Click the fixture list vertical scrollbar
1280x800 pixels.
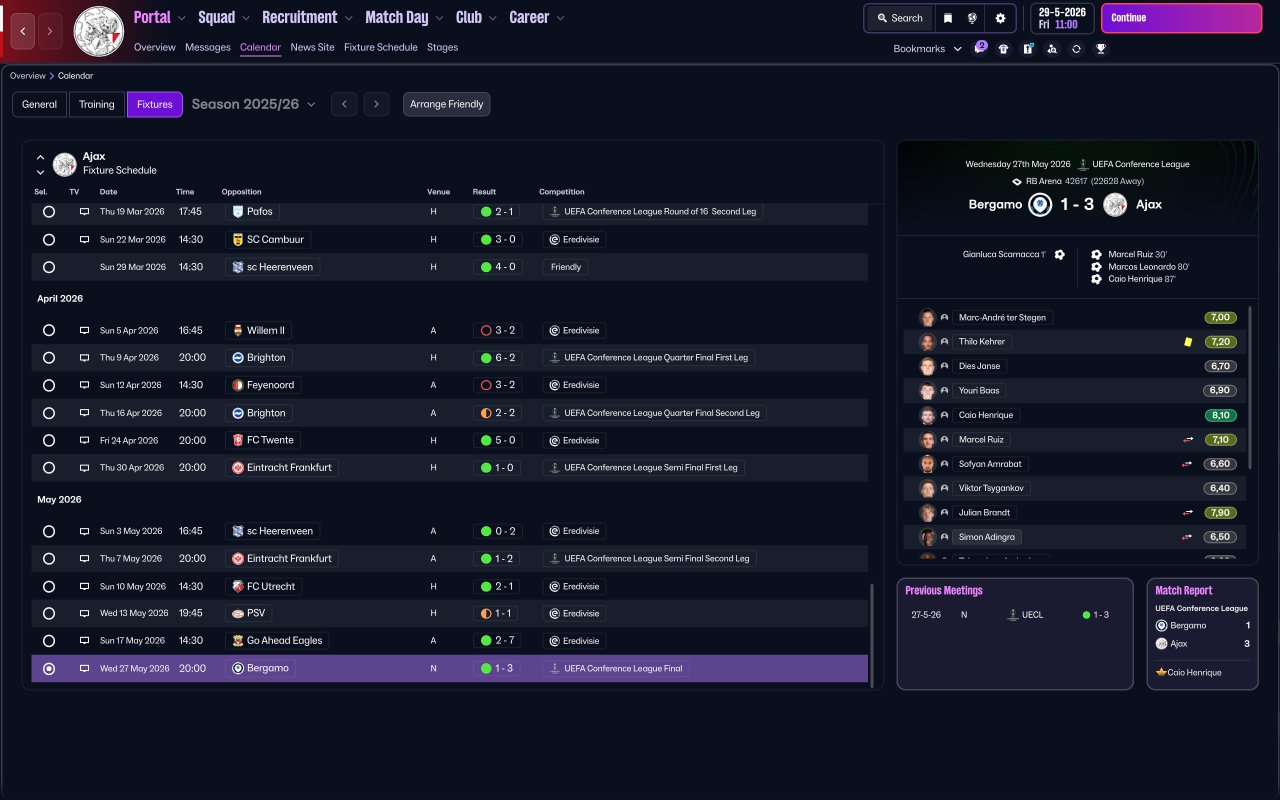click(x=872, y=635)
